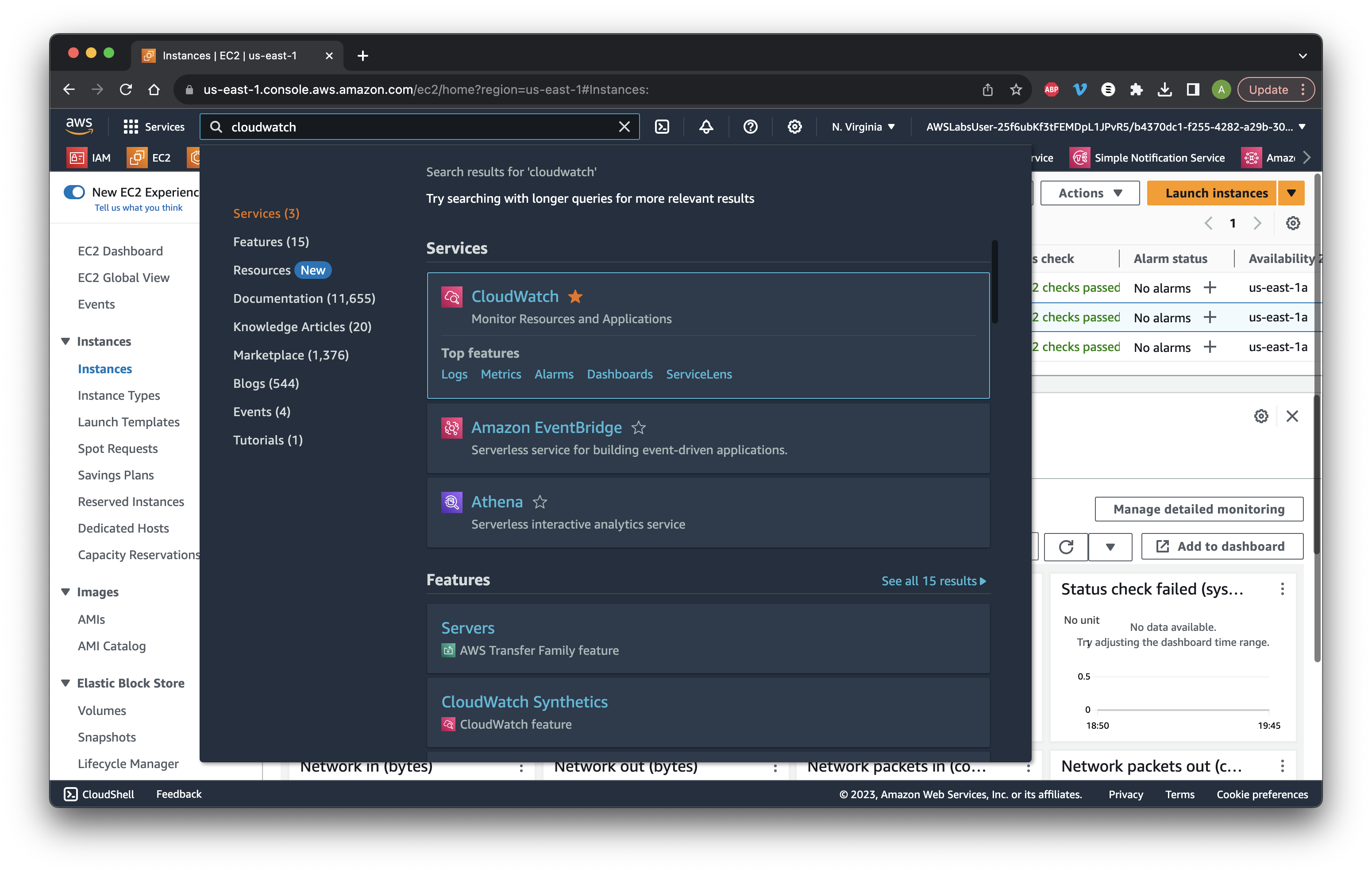The image size is (1372, 873).
Task: Open CloudShell from the footer
Action: pos(99,794)
